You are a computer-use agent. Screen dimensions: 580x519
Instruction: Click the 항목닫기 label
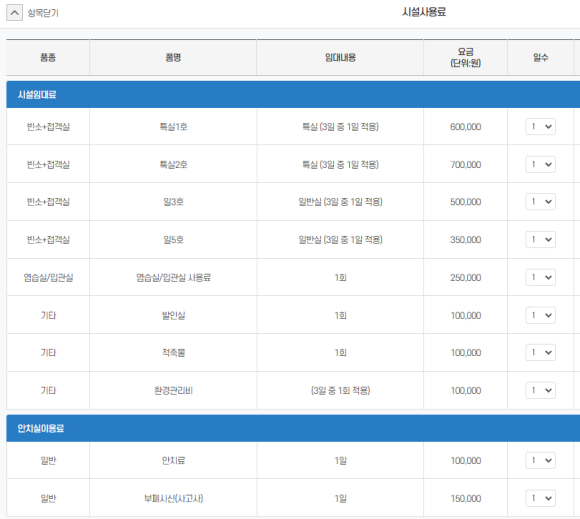click(43, 13)
